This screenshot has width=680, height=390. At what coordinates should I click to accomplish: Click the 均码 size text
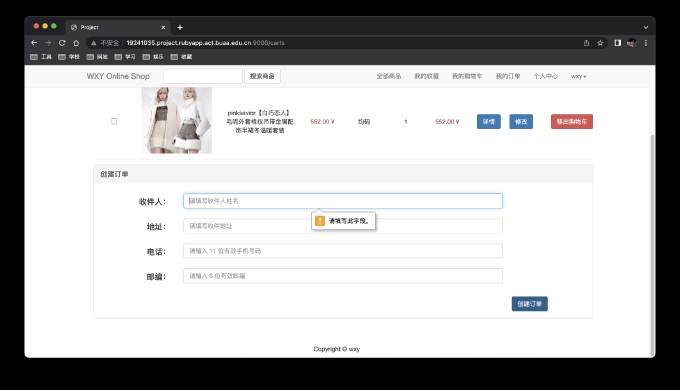point(364,122)
